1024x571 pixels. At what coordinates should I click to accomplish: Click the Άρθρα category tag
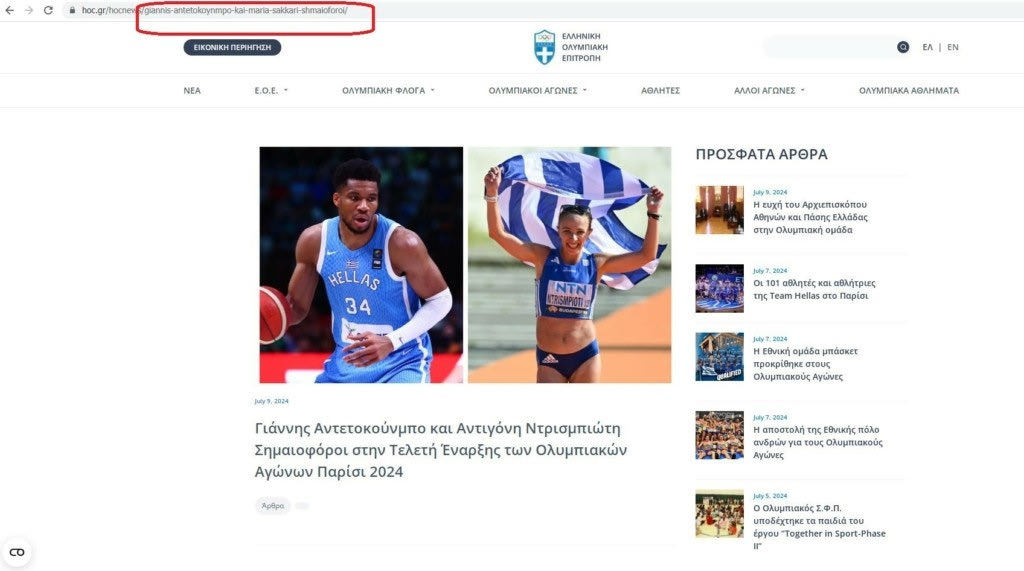pyautogui.click(x=272, y=506)
